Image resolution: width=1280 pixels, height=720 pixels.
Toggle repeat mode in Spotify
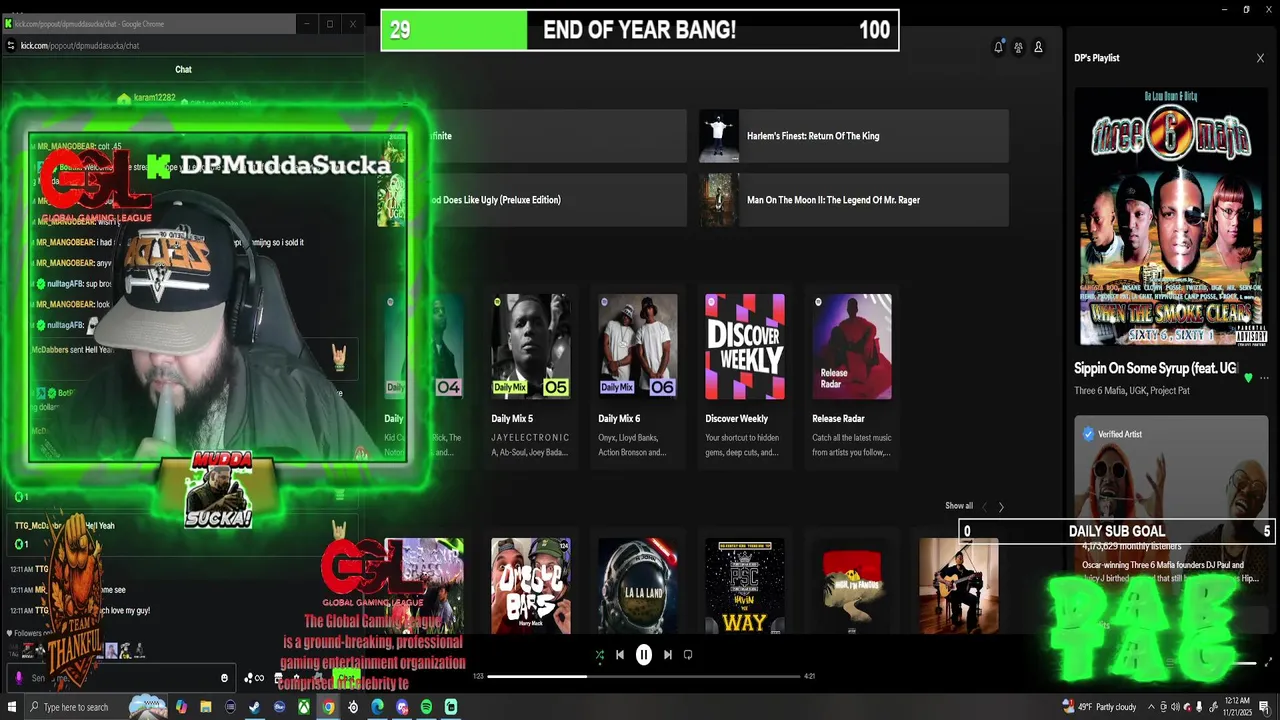click(x=688, y=655)
